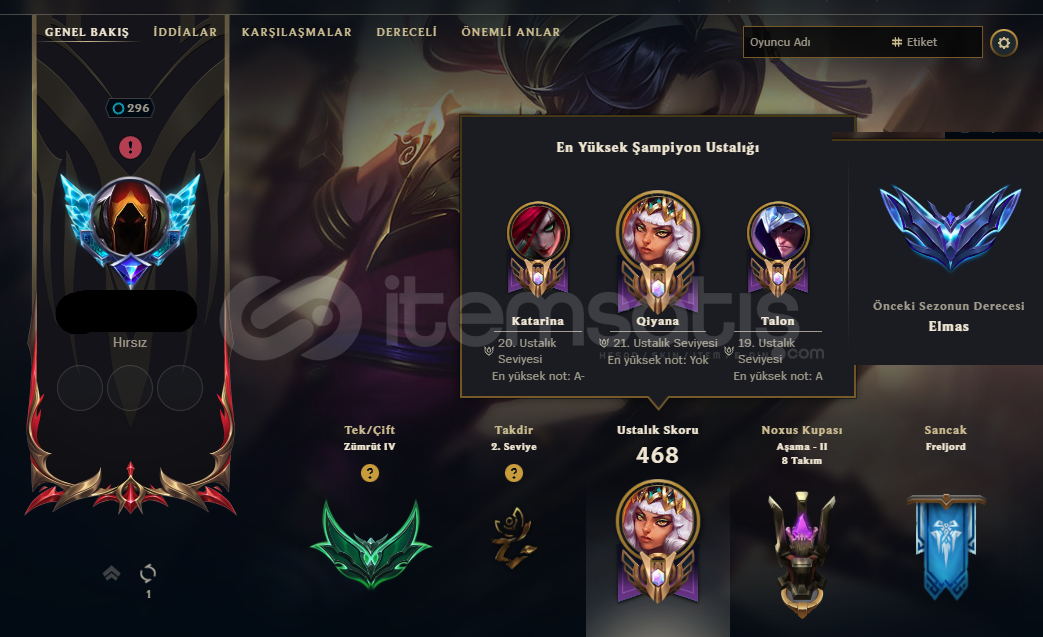
Task: Click the Takdir honor level emblem
Action: tap(514, 539)
